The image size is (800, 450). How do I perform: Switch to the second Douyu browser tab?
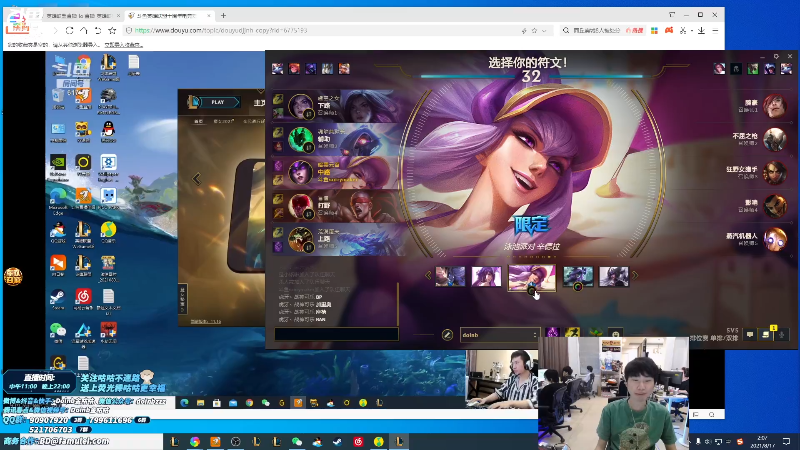pos(169,16)
